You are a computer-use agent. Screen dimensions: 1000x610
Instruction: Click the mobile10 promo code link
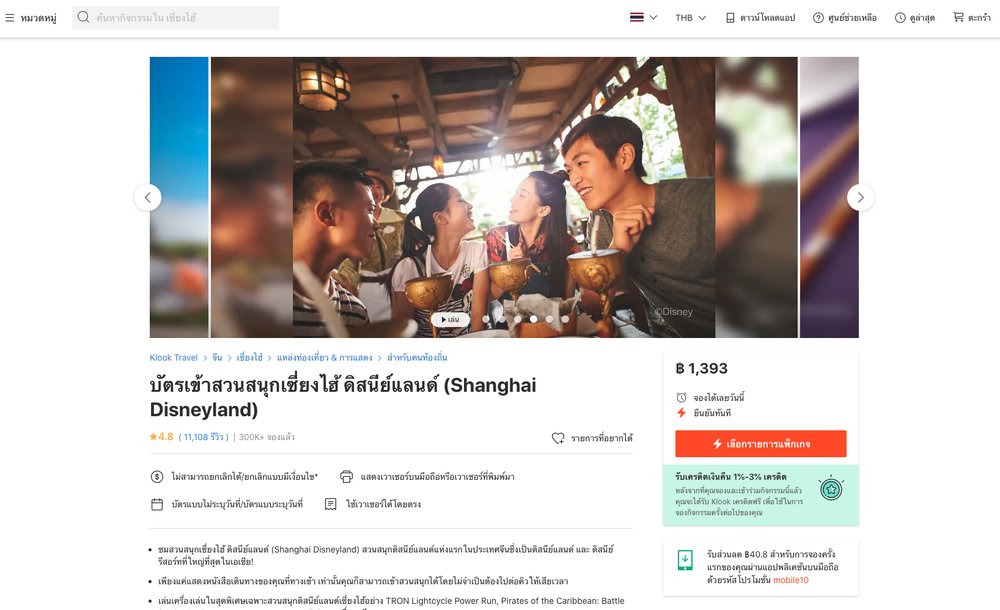[x=791, y=580]
